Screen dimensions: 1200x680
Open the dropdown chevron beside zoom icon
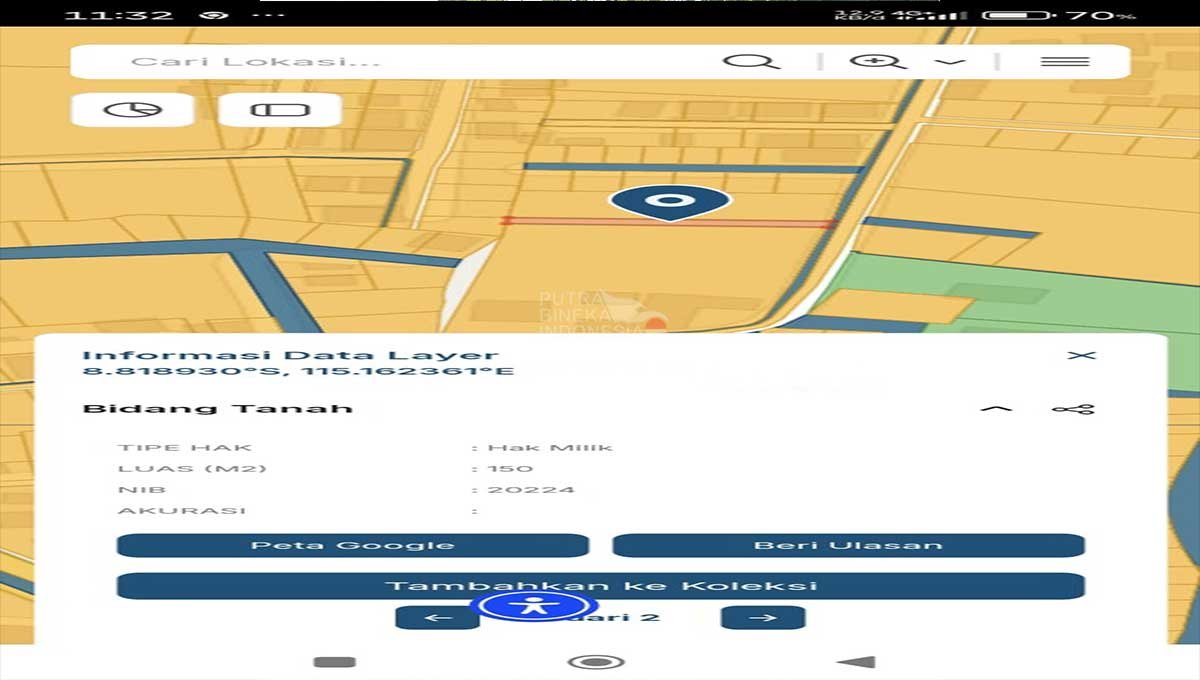pos(949,62)
